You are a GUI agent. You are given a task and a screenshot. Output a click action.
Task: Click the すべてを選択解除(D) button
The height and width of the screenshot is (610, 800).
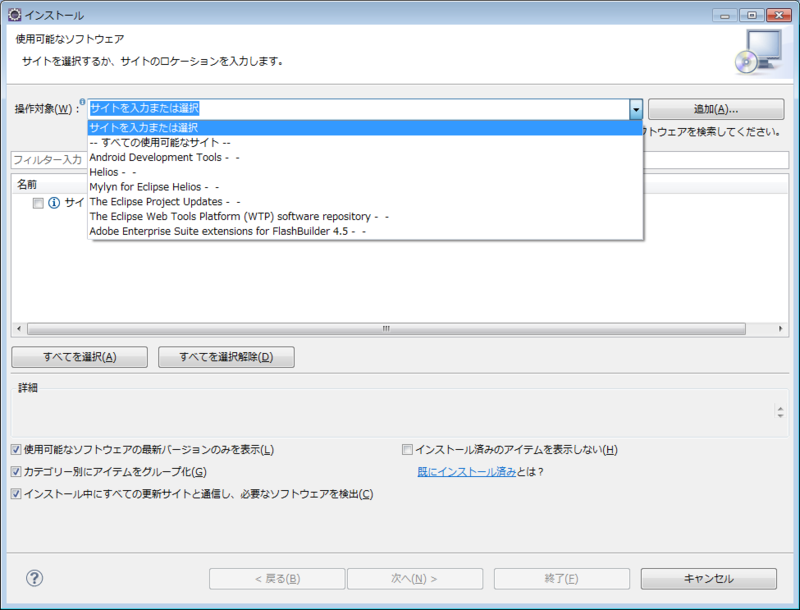coord(226,357)
